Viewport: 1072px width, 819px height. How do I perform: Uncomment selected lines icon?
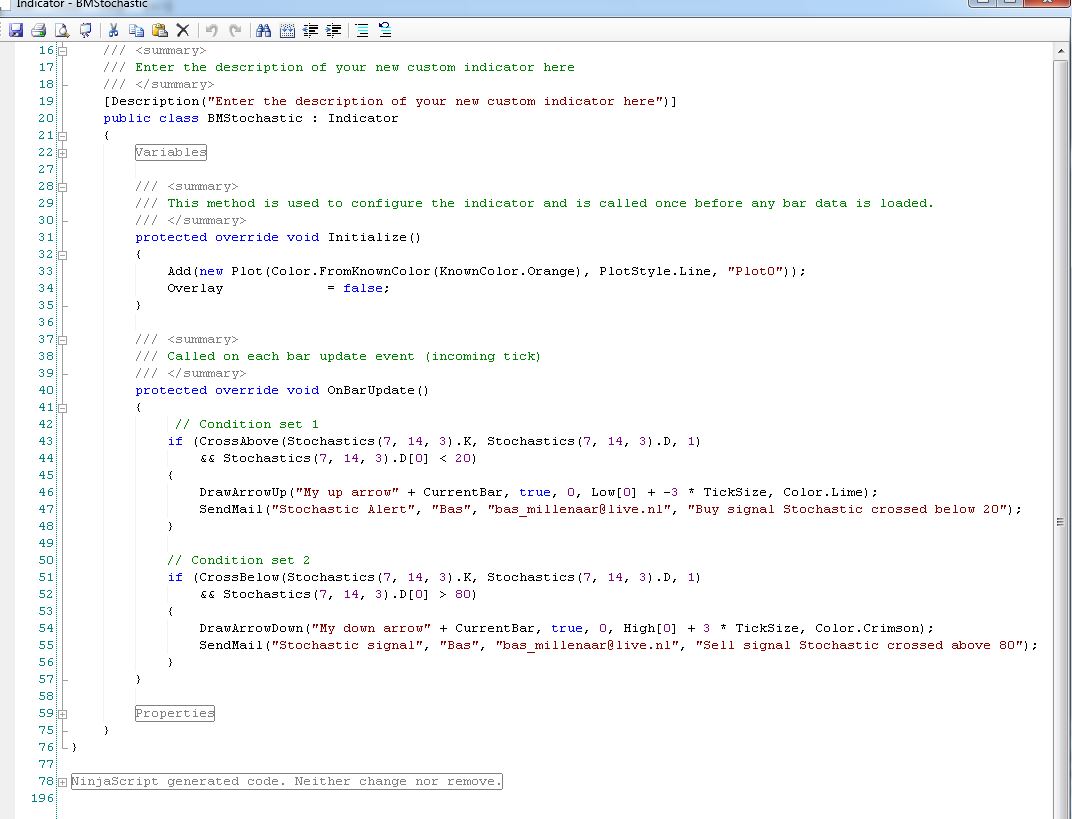385,30
